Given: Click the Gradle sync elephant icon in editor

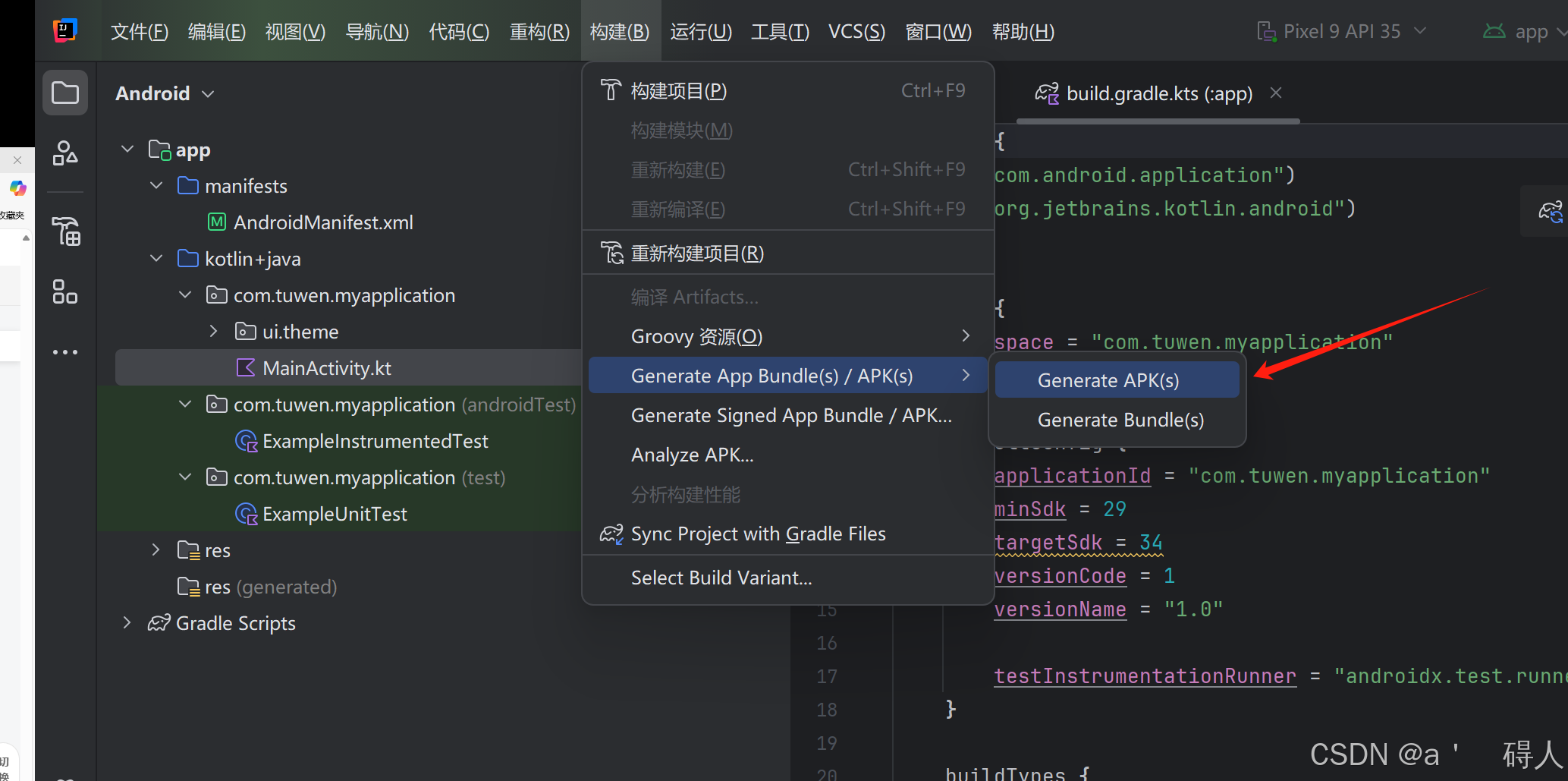Looking at the screenshot, I should (1550, 211).
